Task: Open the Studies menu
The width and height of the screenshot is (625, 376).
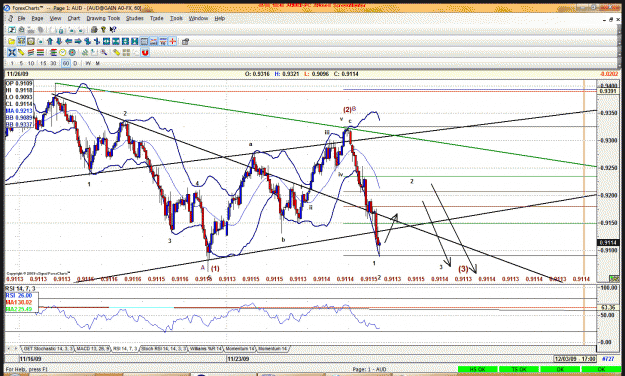Action: 135,18
